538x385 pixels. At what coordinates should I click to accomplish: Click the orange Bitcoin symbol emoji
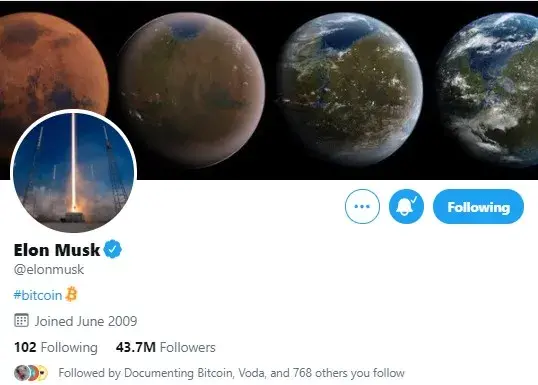click(x=71, y=294)
